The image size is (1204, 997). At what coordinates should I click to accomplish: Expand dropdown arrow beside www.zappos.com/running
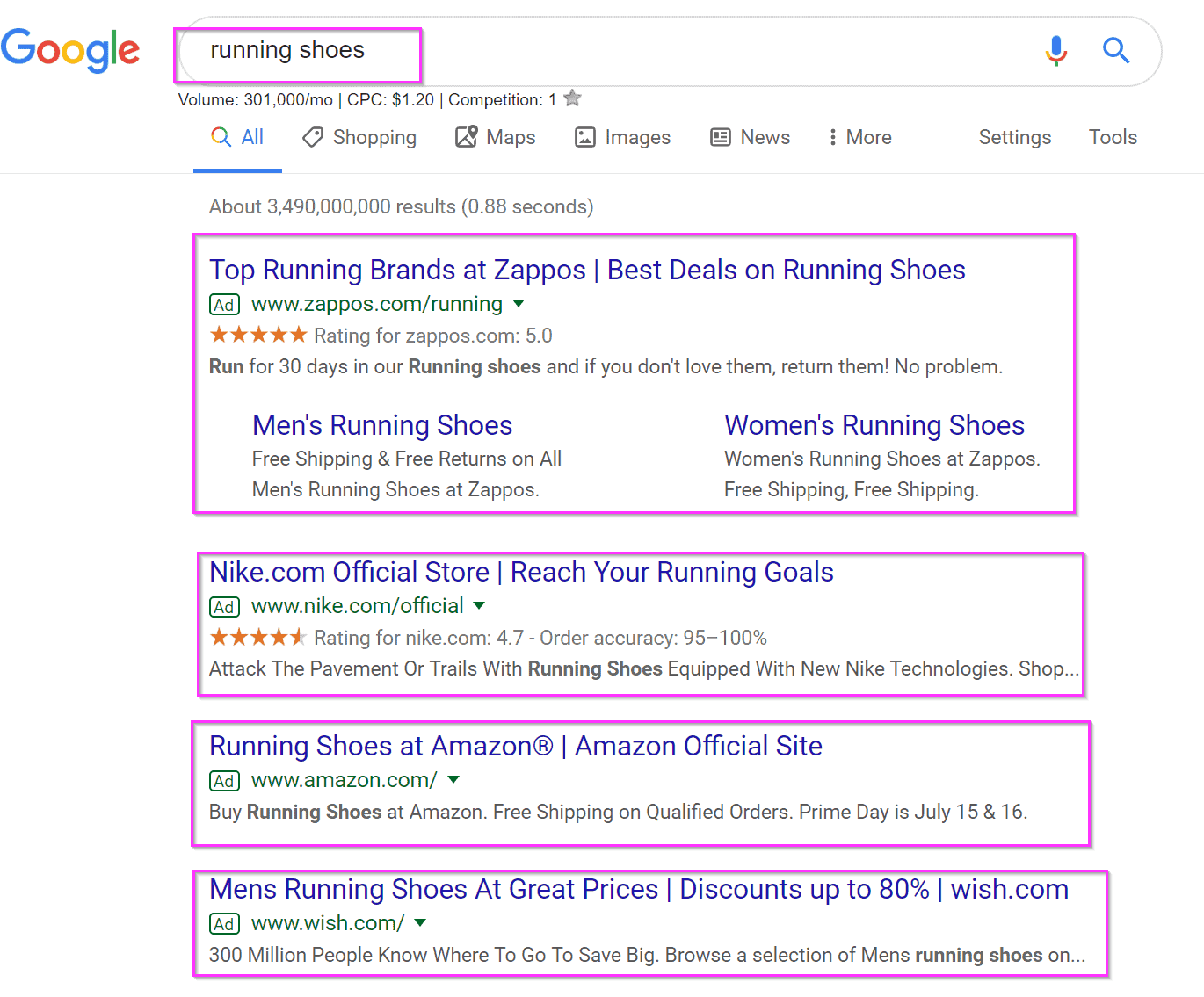coord(519,304)
